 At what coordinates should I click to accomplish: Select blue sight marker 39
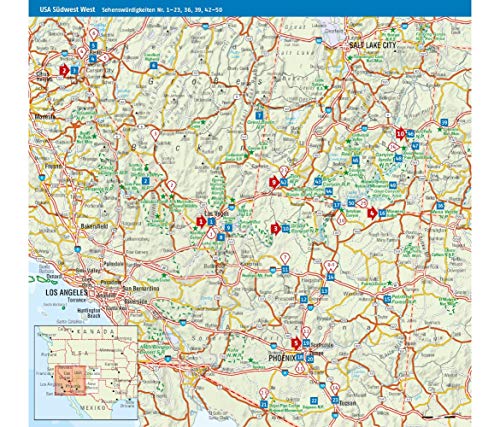tap(444, 122)
